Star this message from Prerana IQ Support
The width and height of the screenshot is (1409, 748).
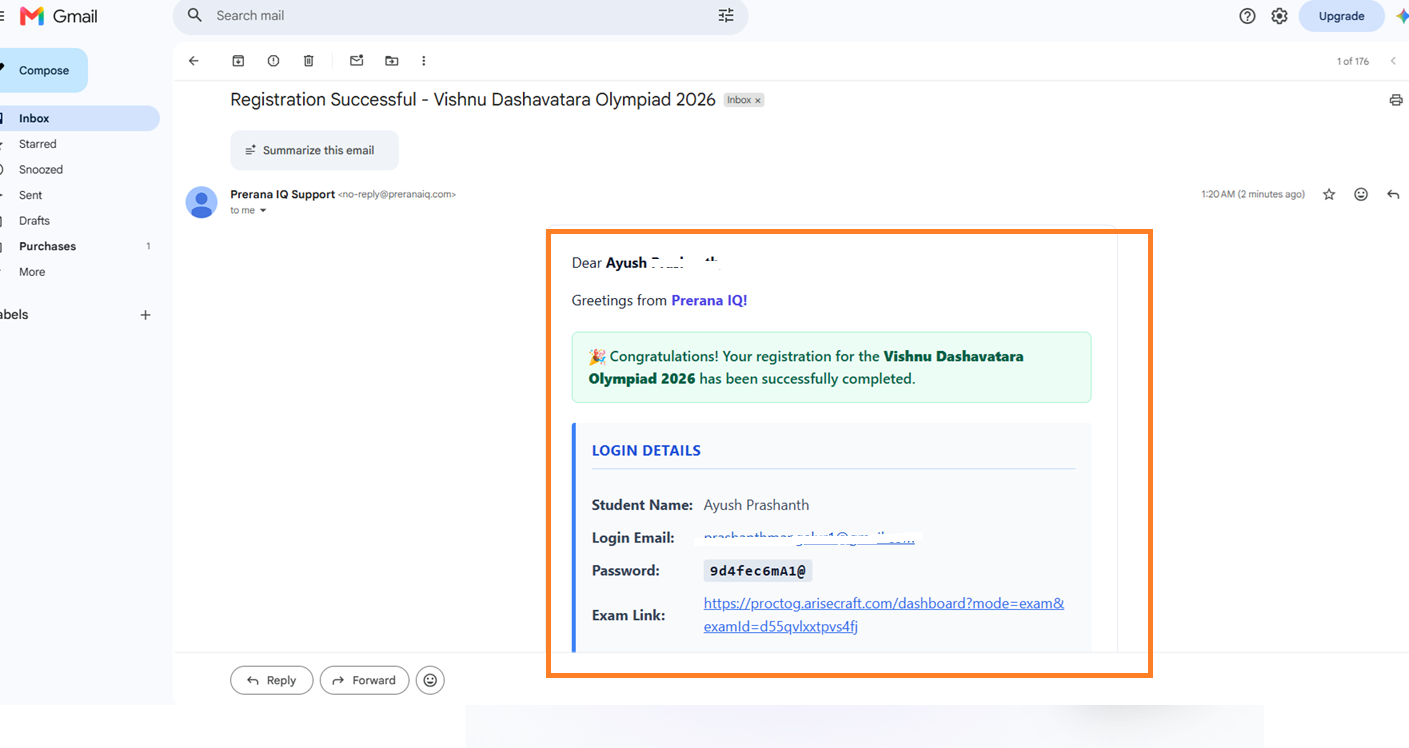[1329, 194]
